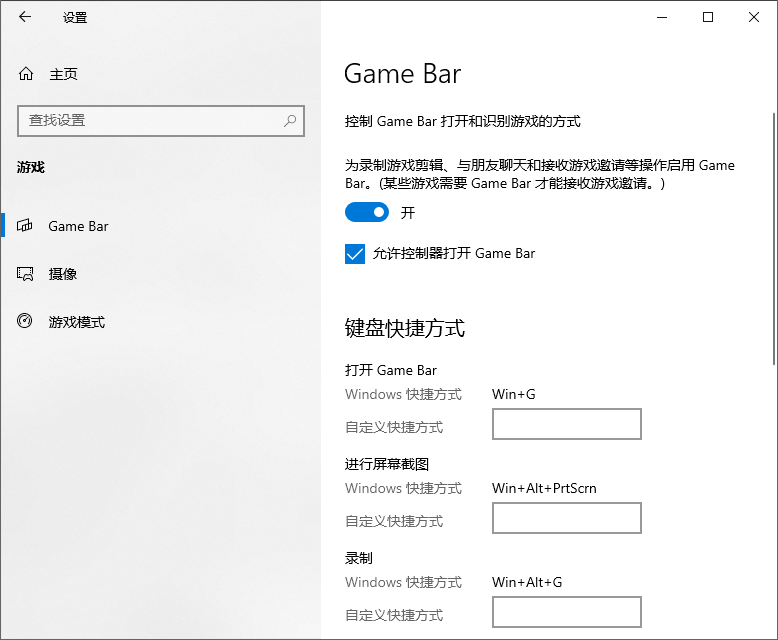The image size is (778, 640).
Task: Open the 主页 home icon
Action: click(x=26, y=74)
